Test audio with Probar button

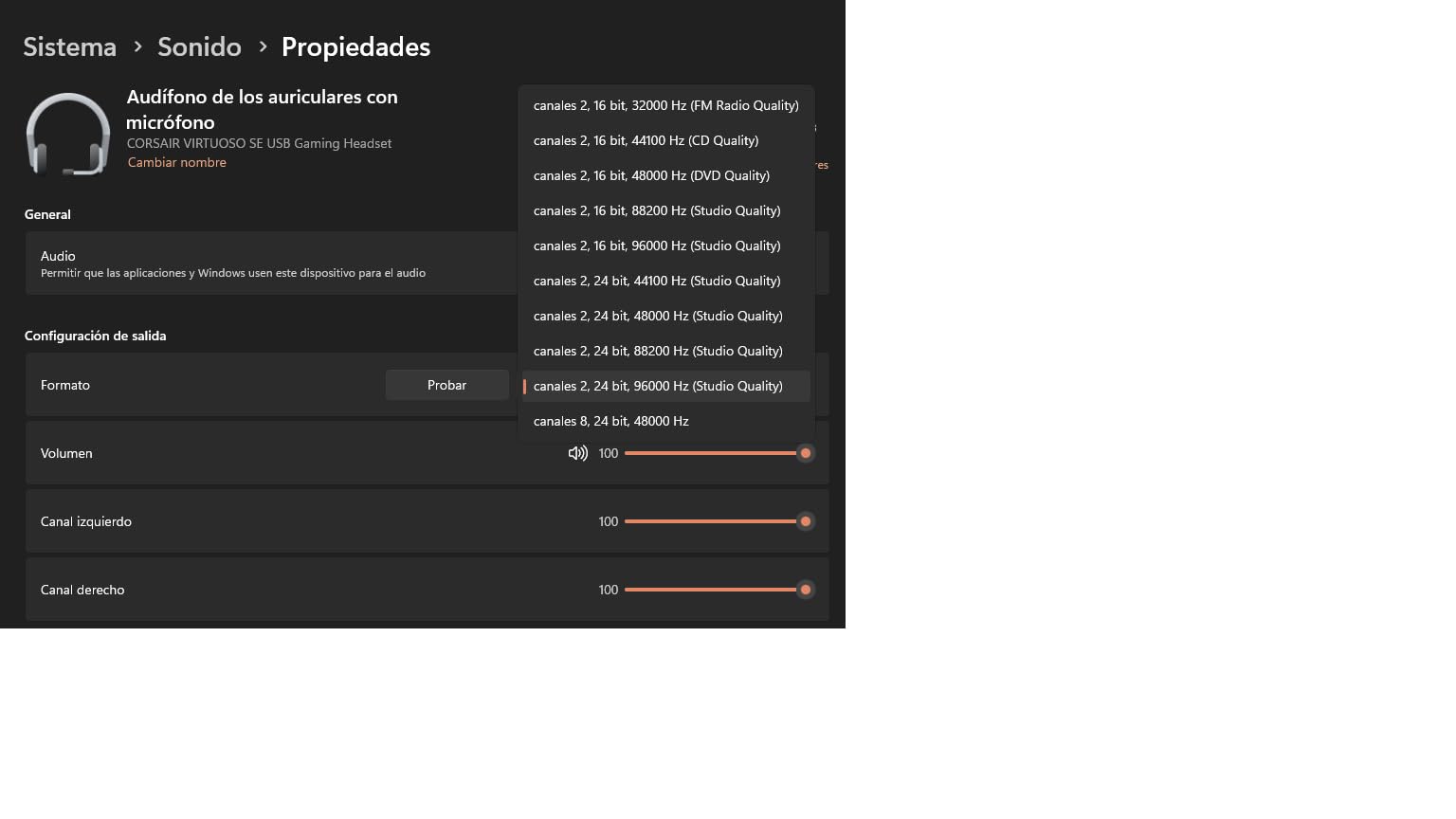click(446, 385)
